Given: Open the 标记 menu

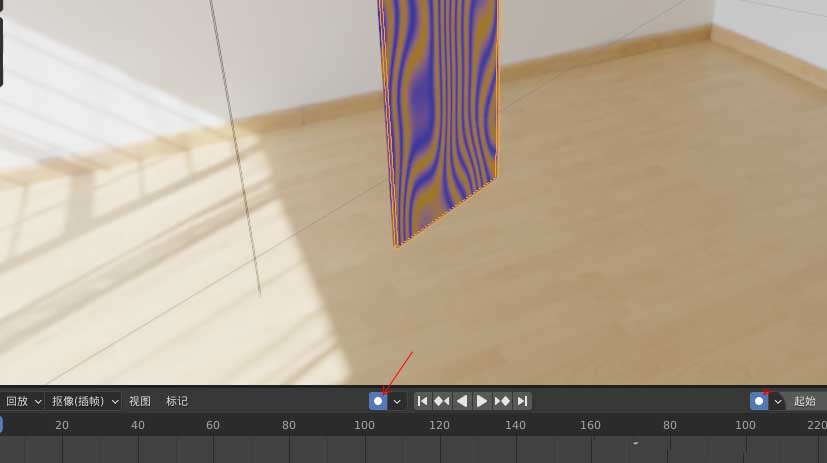Looking at the screenshot, I should 177,401.
